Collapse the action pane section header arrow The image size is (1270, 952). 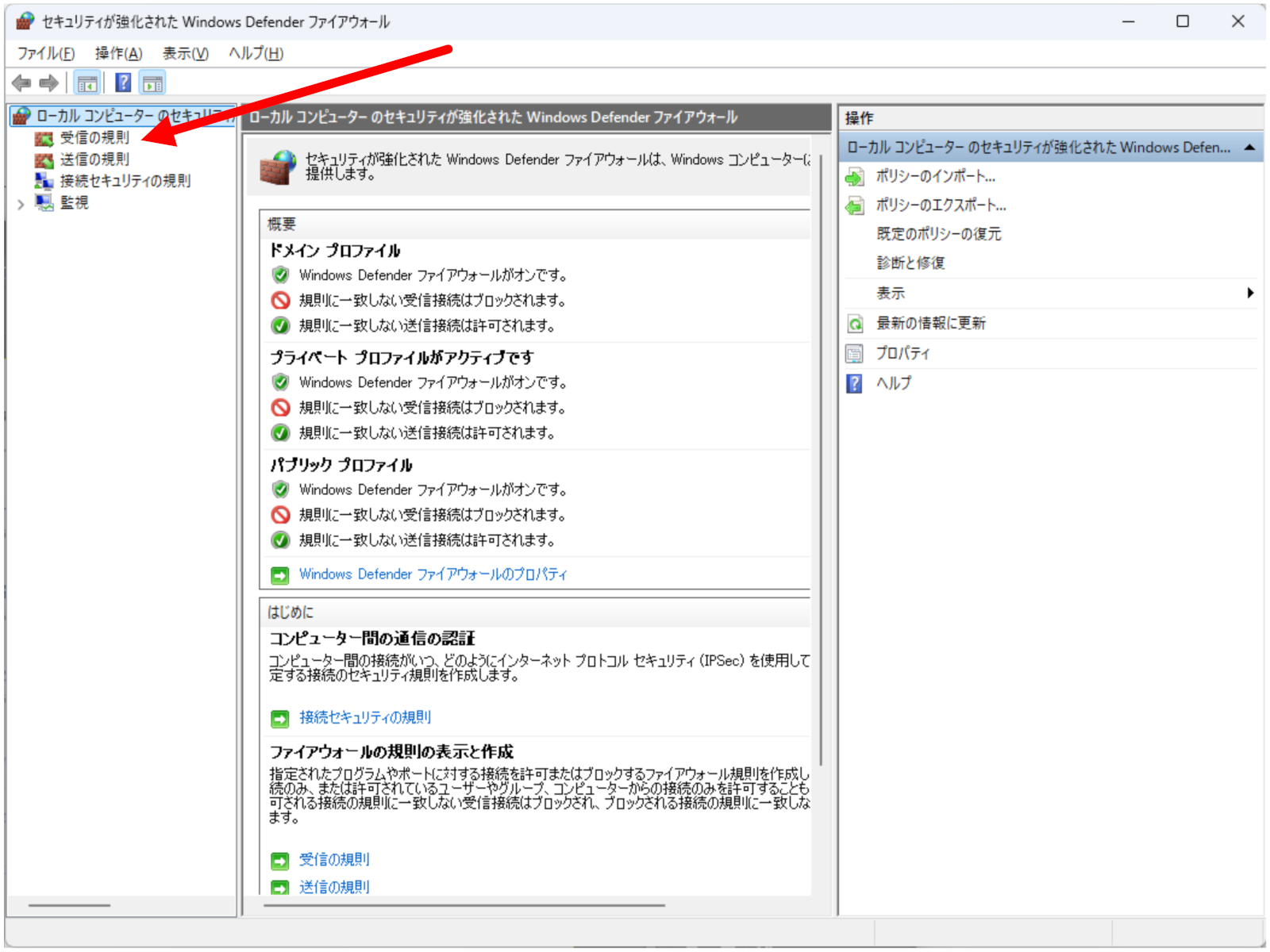1249,148
